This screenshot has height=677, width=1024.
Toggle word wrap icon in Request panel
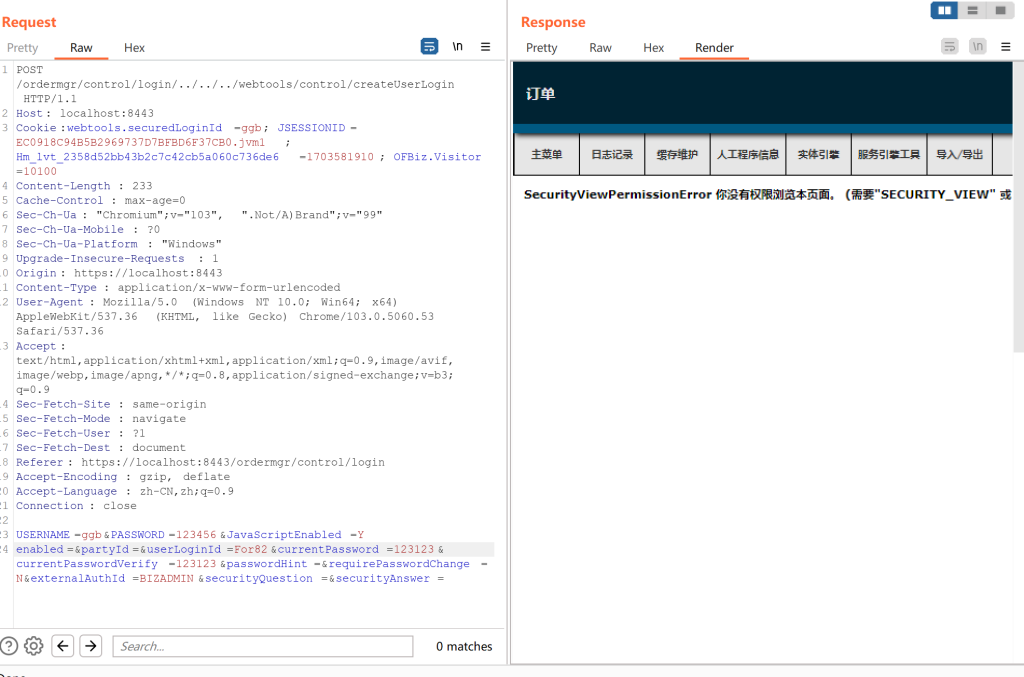[x=429, y=46]
